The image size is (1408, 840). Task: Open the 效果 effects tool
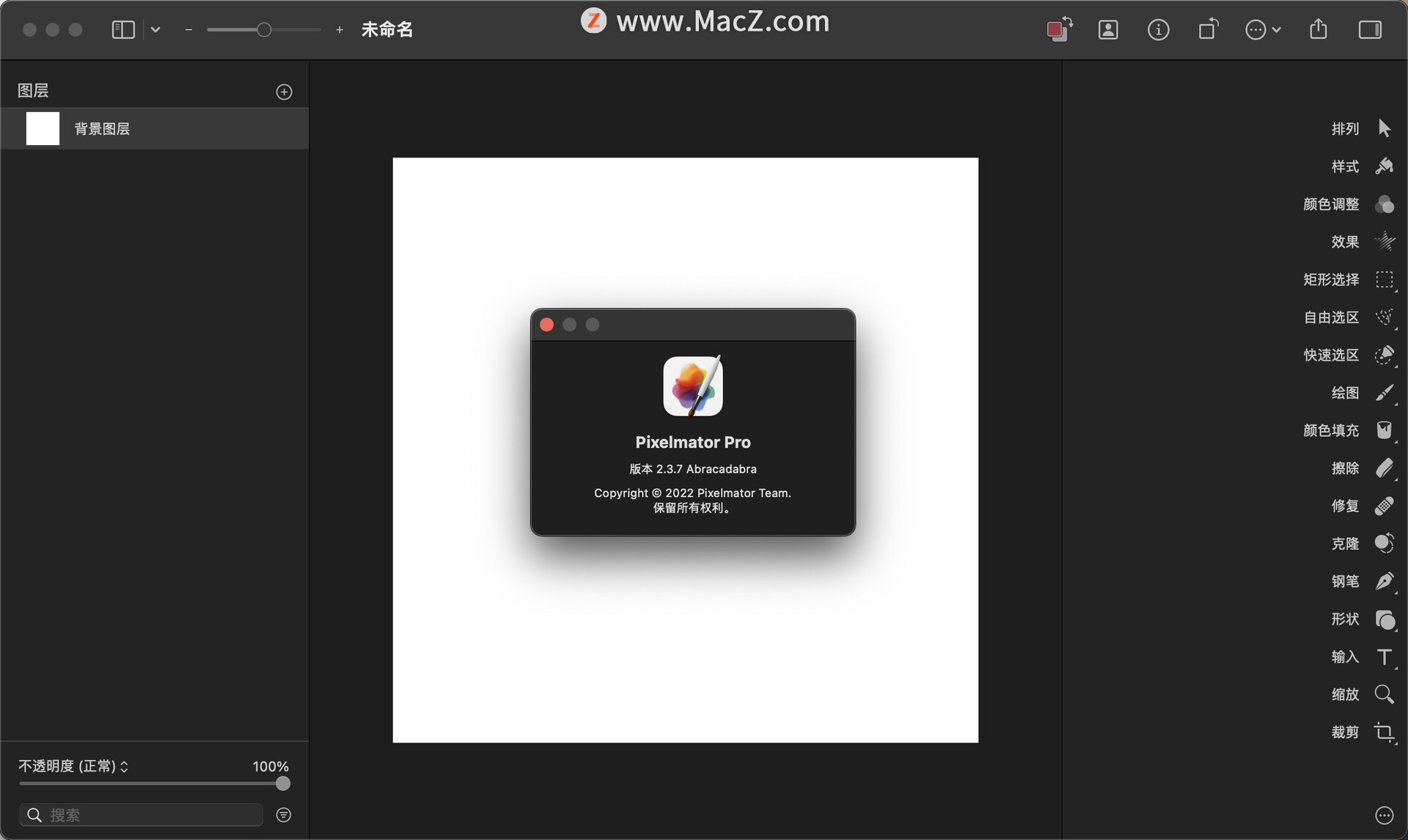click(1384, 242)
